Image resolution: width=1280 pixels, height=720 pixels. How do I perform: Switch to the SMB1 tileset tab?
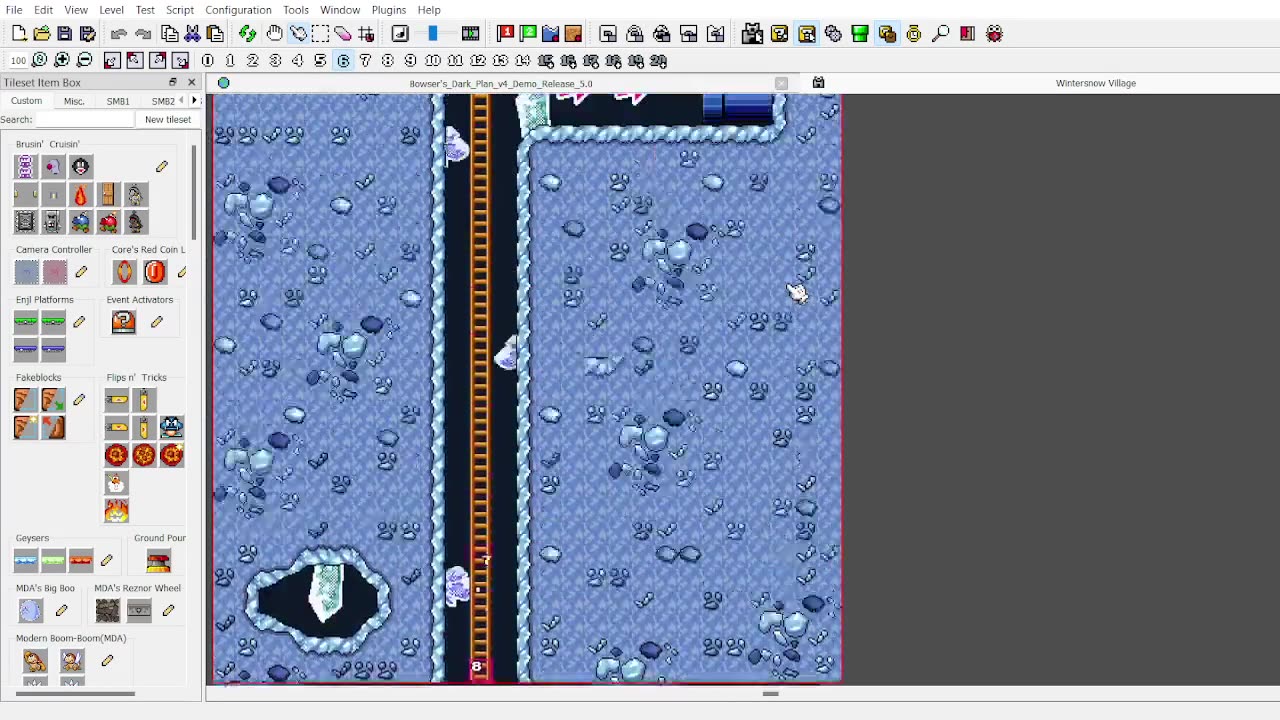[118, 101]
